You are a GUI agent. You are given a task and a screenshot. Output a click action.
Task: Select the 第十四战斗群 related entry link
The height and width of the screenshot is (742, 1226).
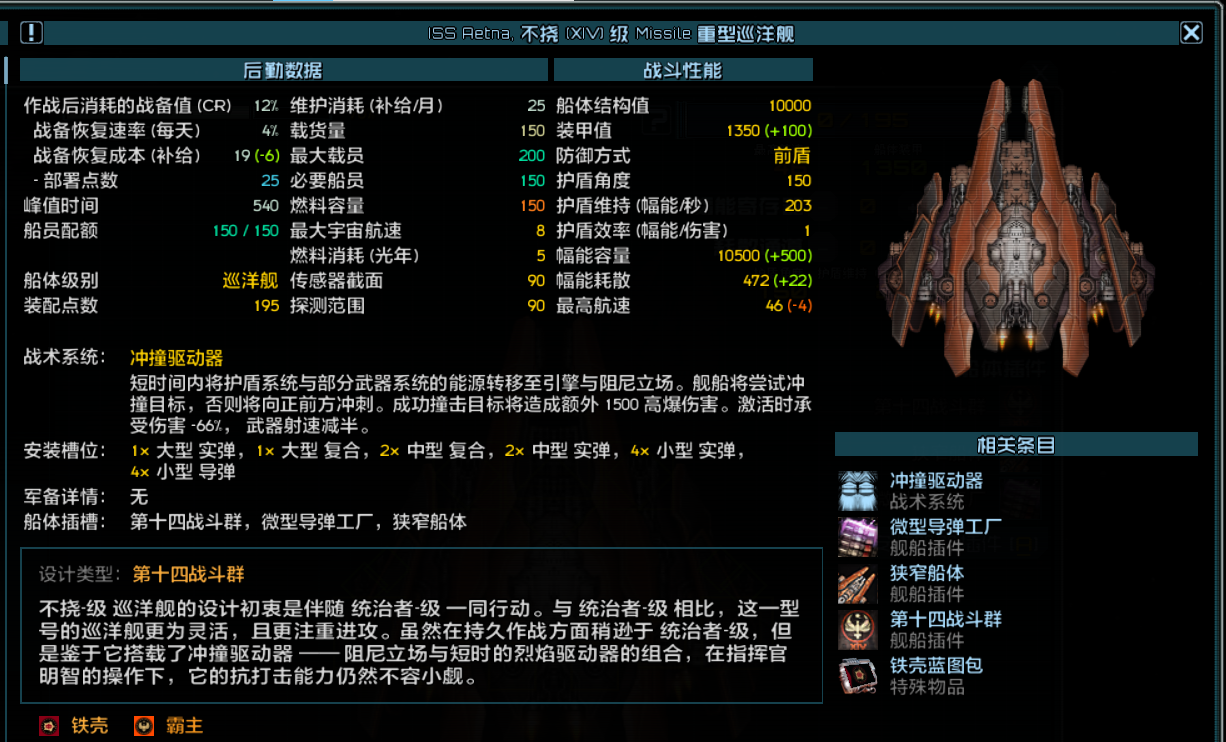click(x=945, y=619)
